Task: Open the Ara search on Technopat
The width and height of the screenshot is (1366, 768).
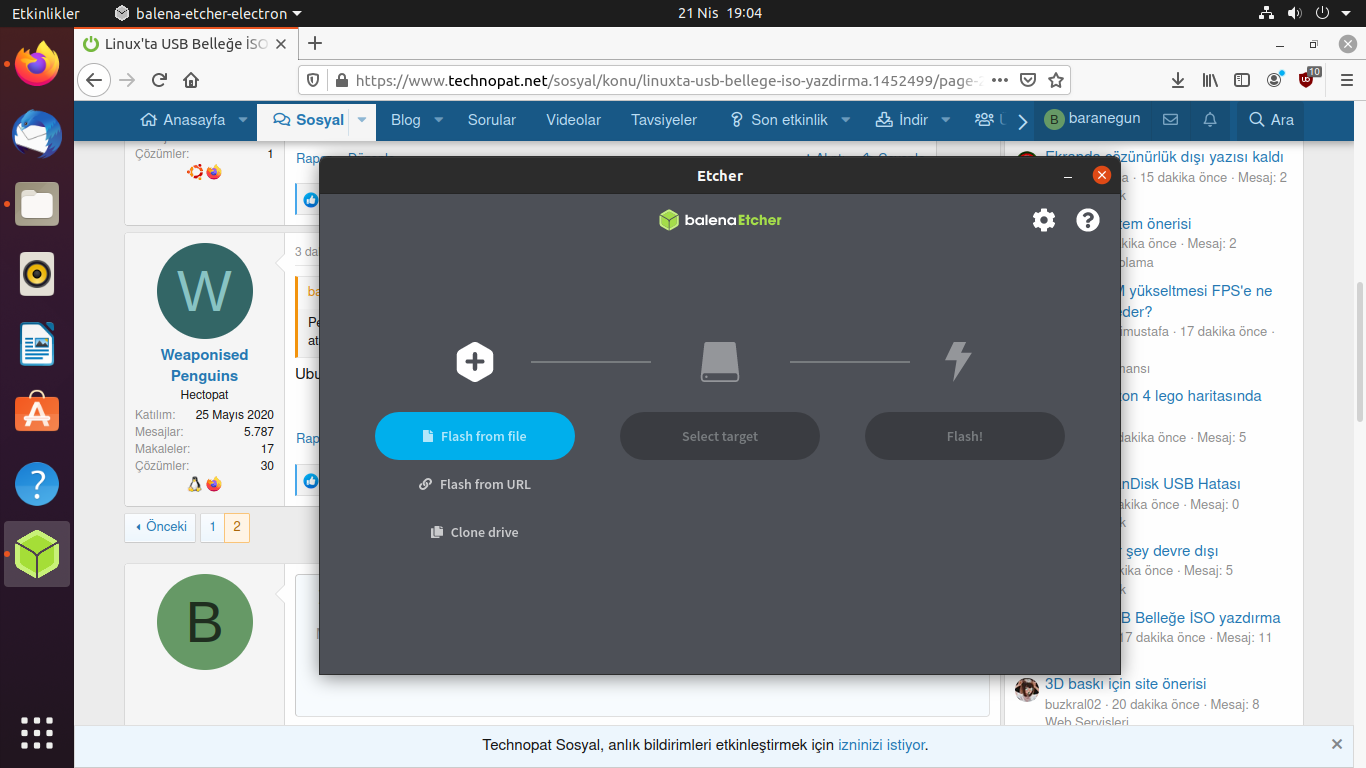Action: click(1271, 120)
